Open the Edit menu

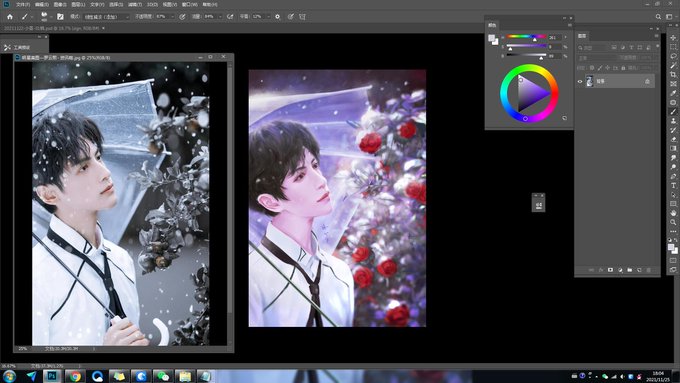pyautogui.click(x=42, y=4)
